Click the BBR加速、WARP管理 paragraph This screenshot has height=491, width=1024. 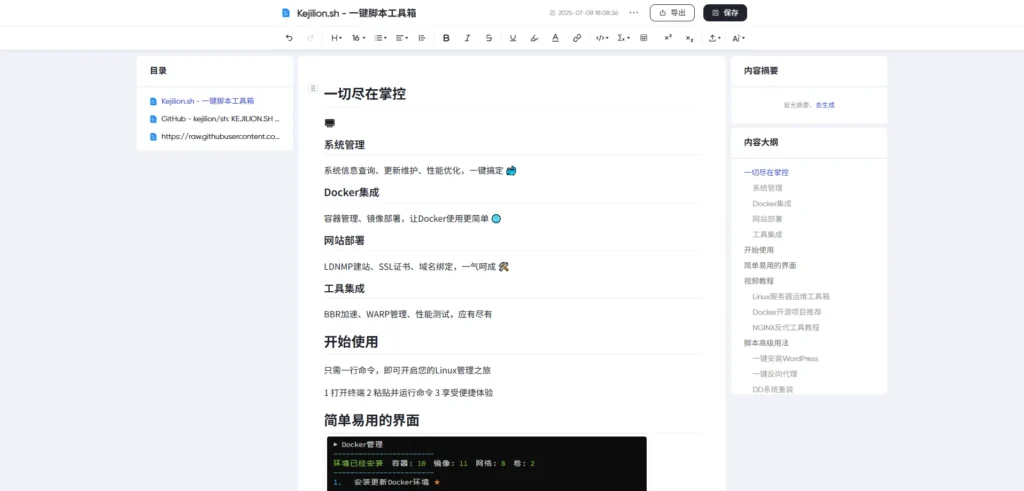point(408,314)
